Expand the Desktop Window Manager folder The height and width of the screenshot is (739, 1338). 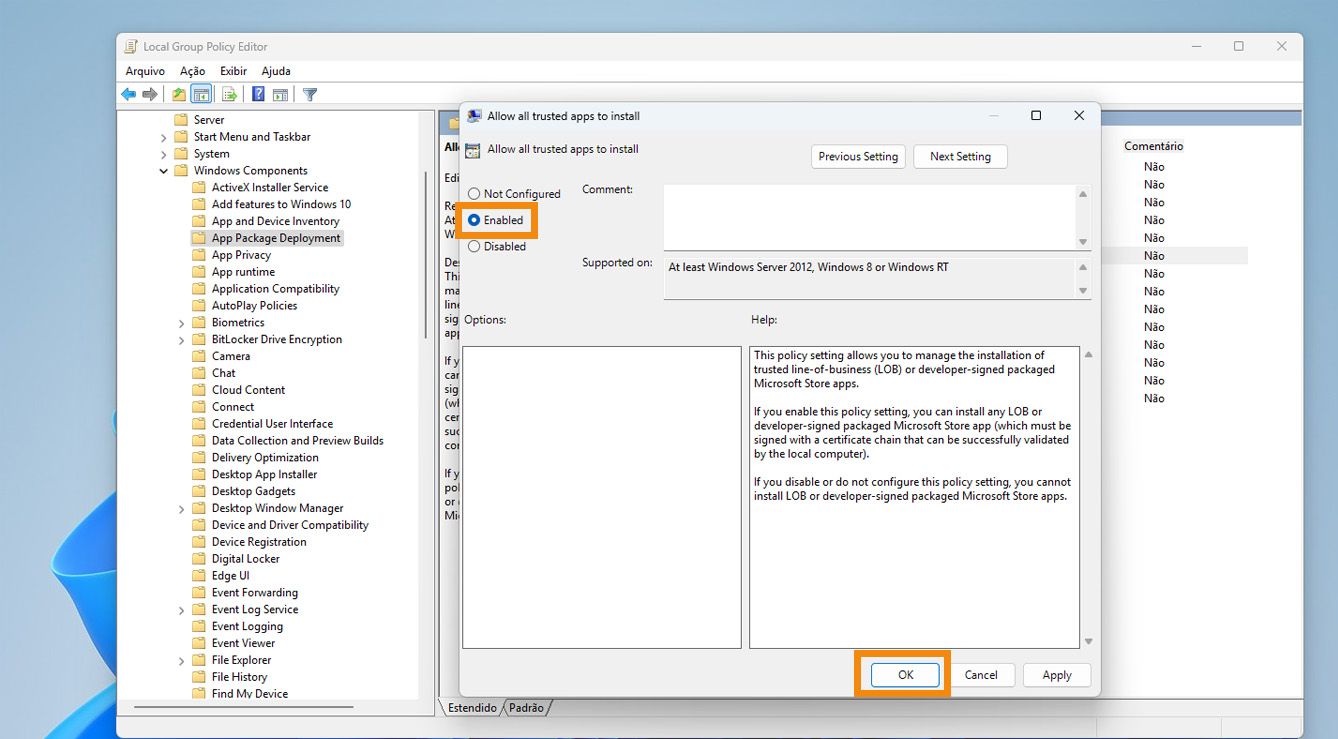[181, 509]
